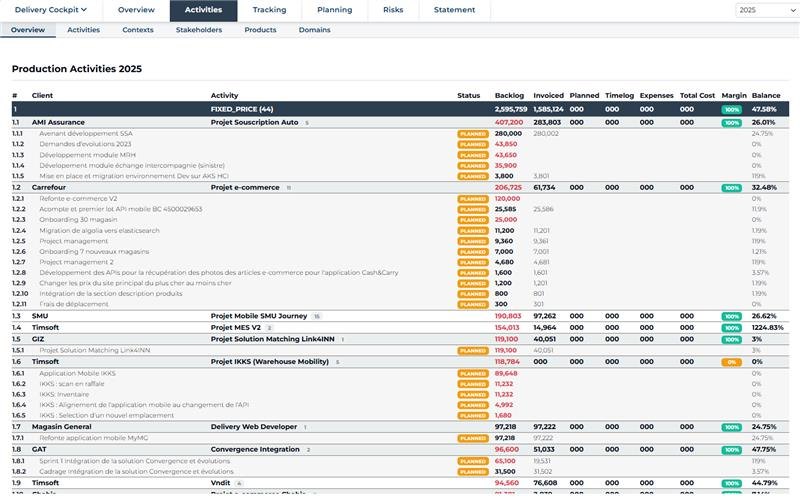
Task: Select the highlighted Activities main tab
Action: 203,10
